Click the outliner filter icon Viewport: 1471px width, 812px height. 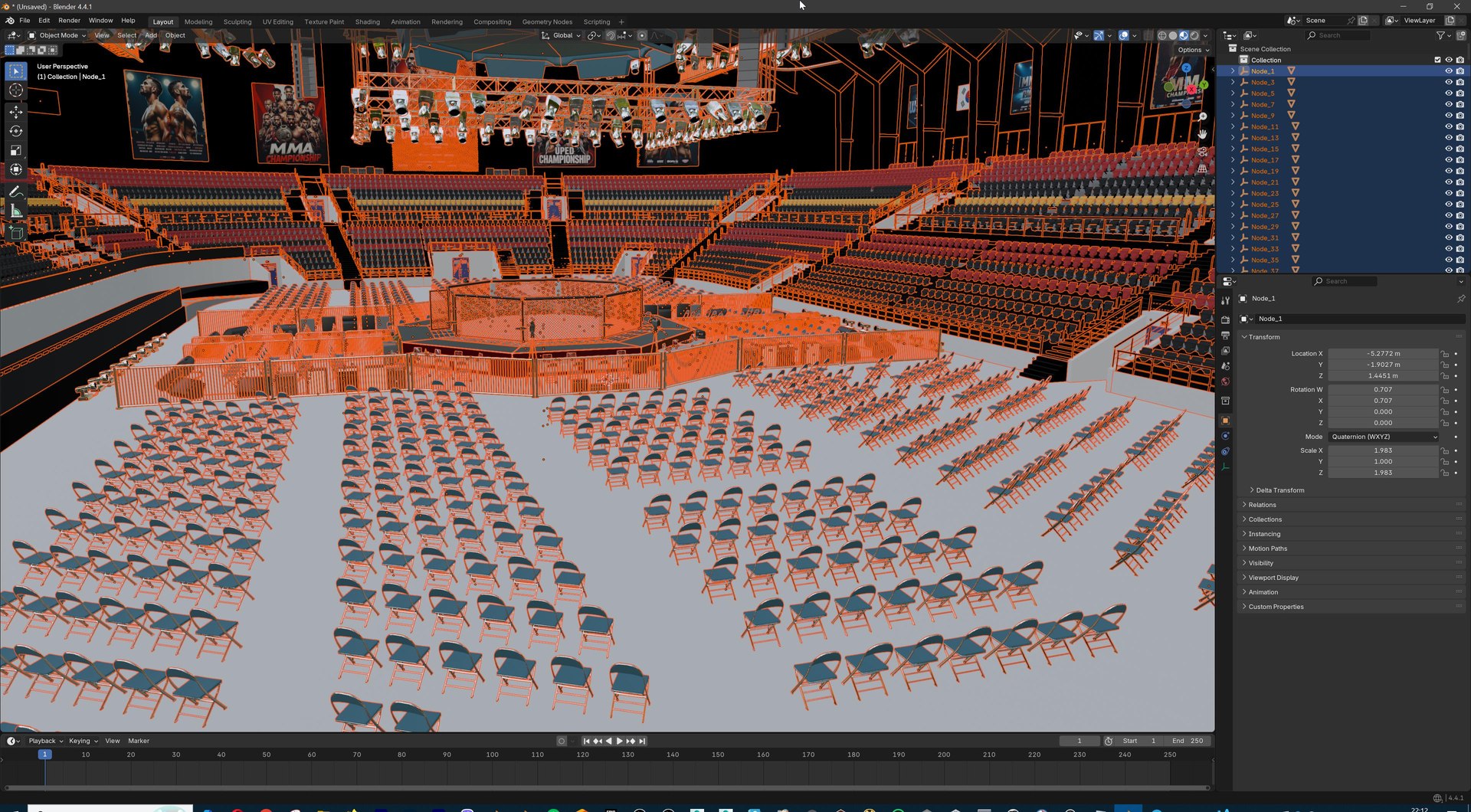(x=1440, y=35)
